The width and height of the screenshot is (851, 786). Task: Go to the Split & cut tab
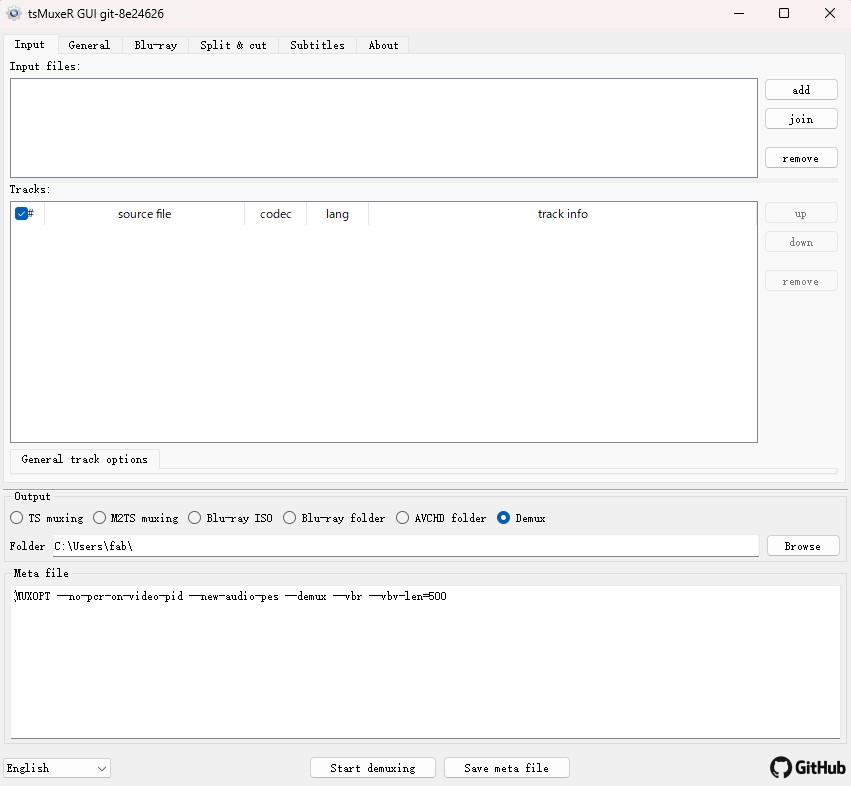[233, 45]
